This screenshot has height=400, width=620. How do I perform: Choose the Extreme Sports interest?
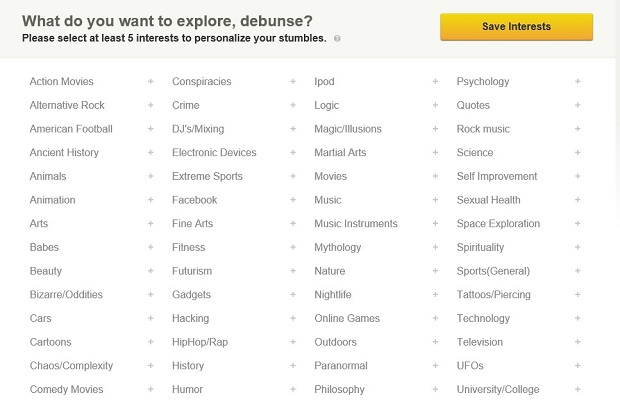tap(207, 177)
